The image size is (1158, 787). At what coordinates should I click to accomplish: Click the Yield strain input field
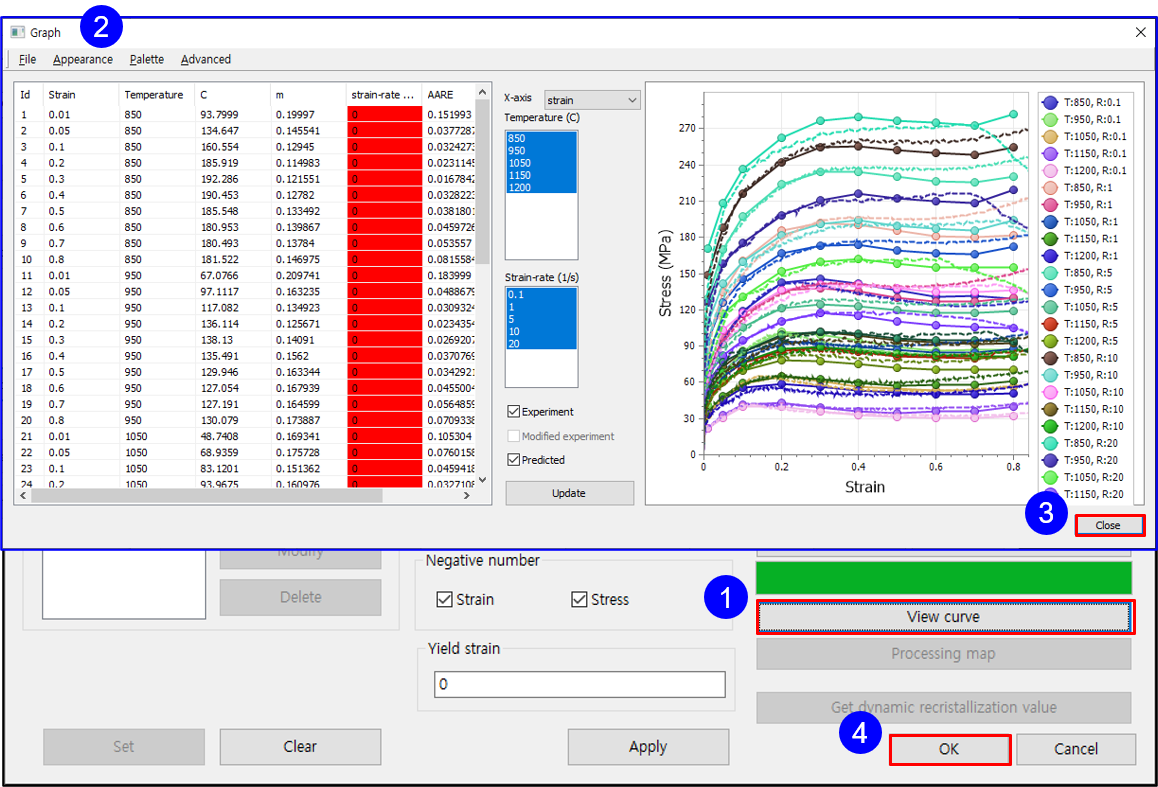580,684
